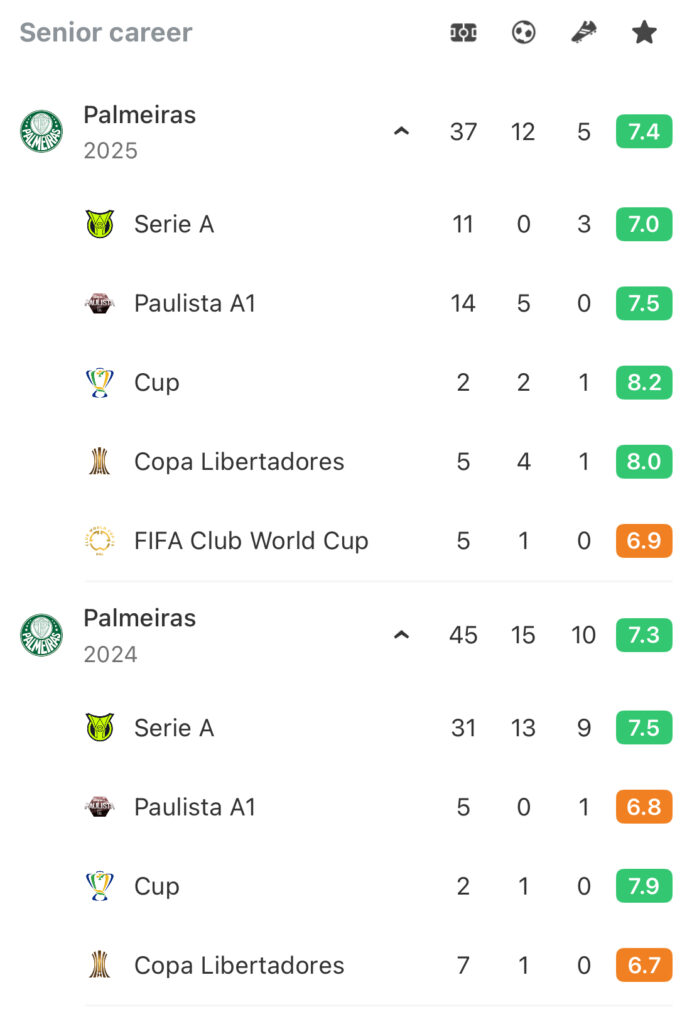Viewport: 687px width, 1024px height.
Task: Click the assists boot icon
Action: pyautogui.click(x=584, y=31)
